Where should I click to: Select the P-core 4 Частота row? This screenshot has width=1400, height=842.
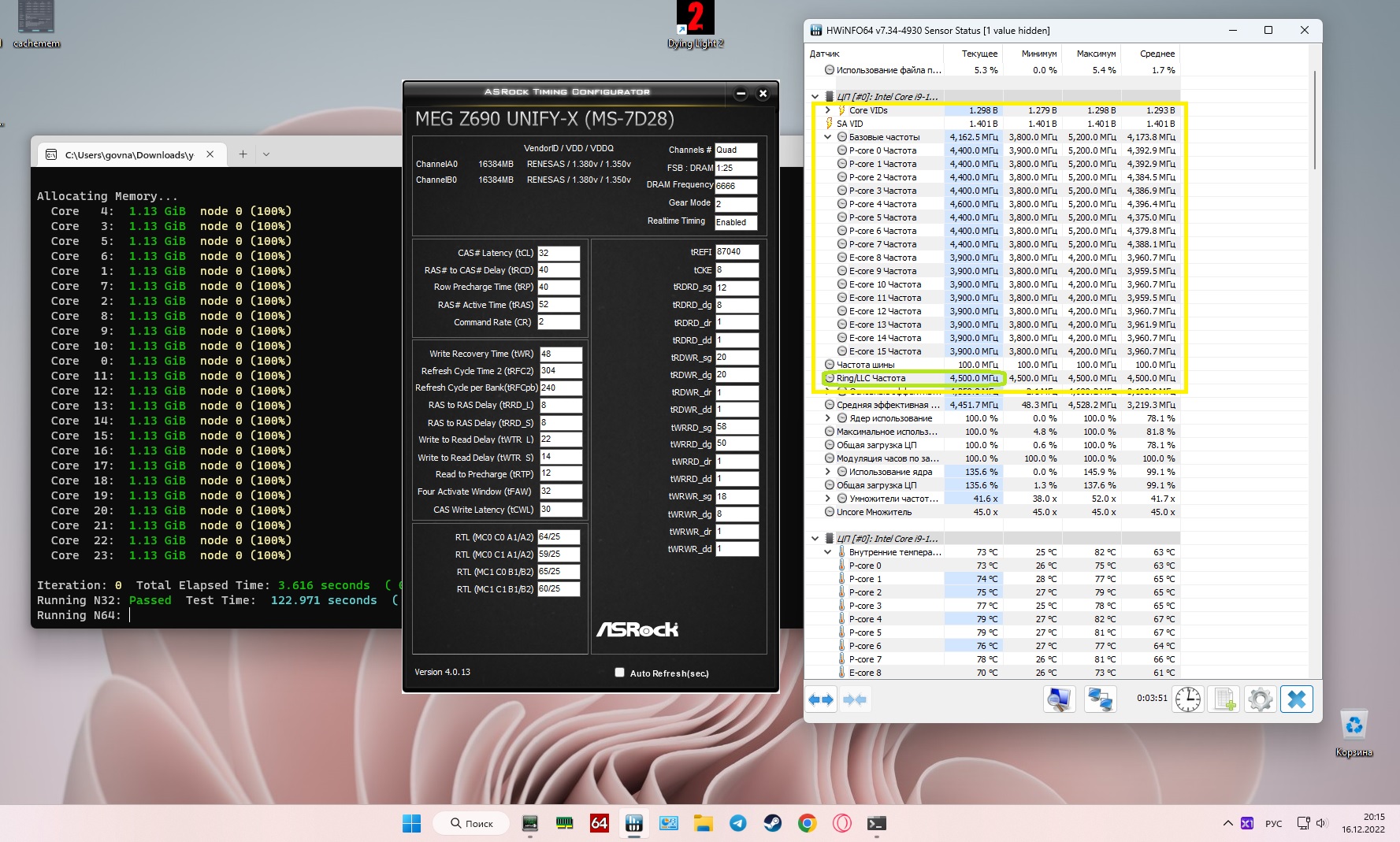993,204
